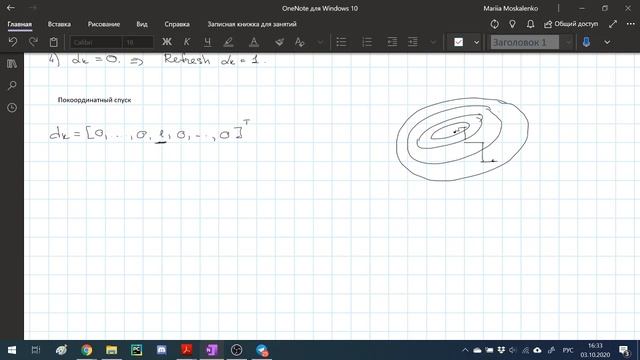The height and width of the screenshot is (360, 640).
Task: Select the font color icon
Action: point(253,42)
